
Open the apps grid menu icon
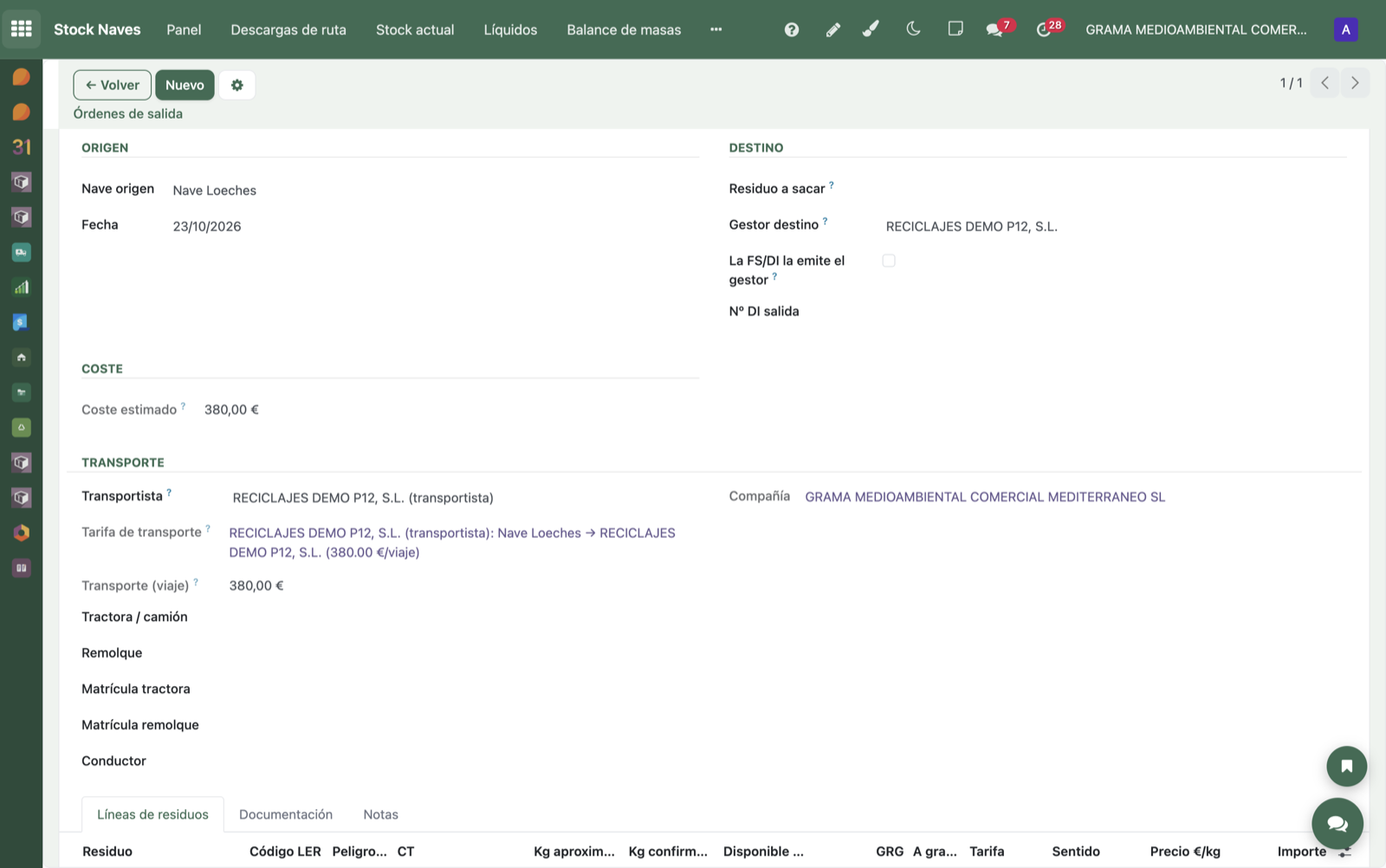22,29
